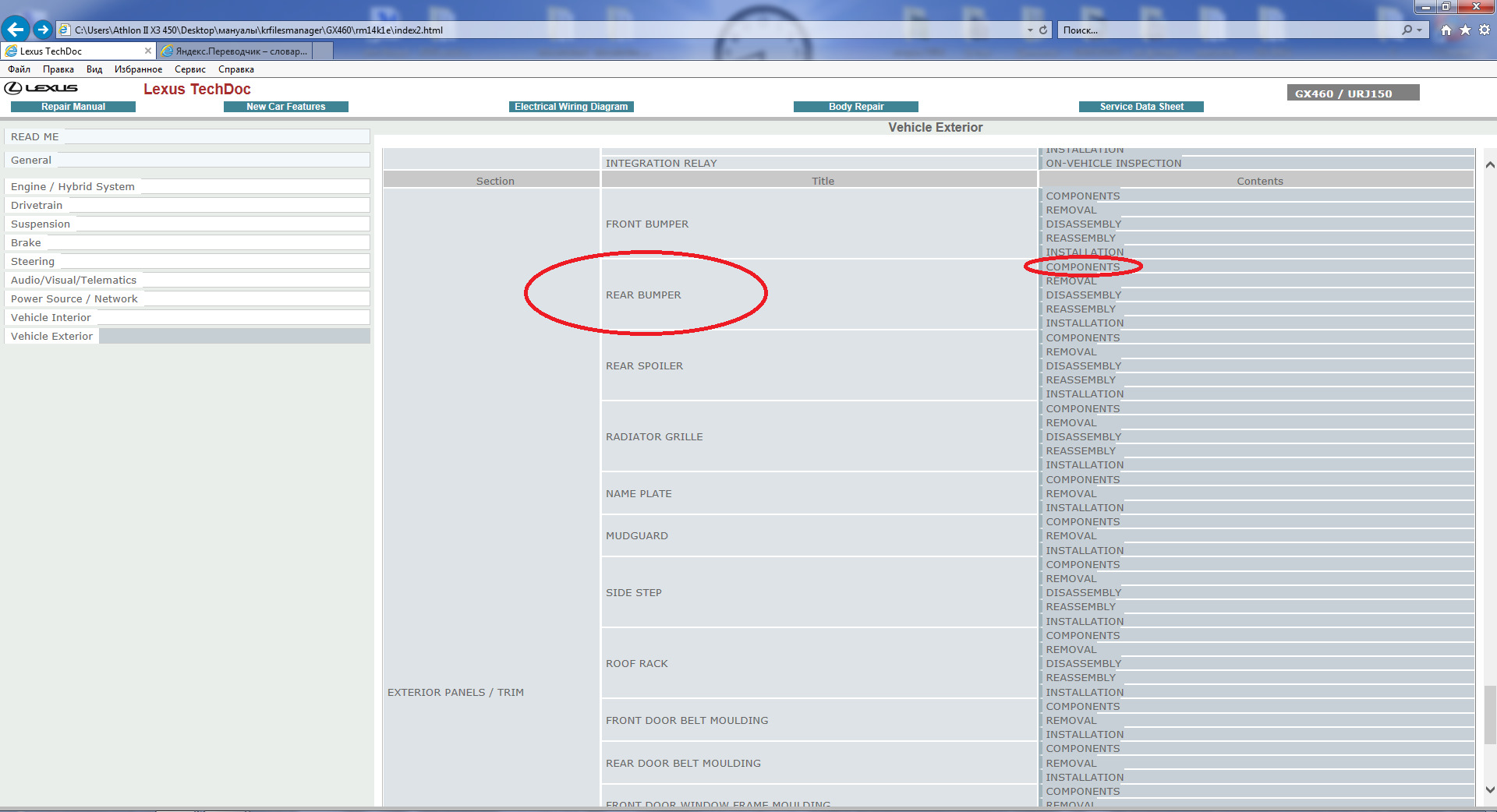Viewport: 1497px width, 812px height.
Task: Open the search provider dropdown arrow
Action: (x=1419, y=30)
